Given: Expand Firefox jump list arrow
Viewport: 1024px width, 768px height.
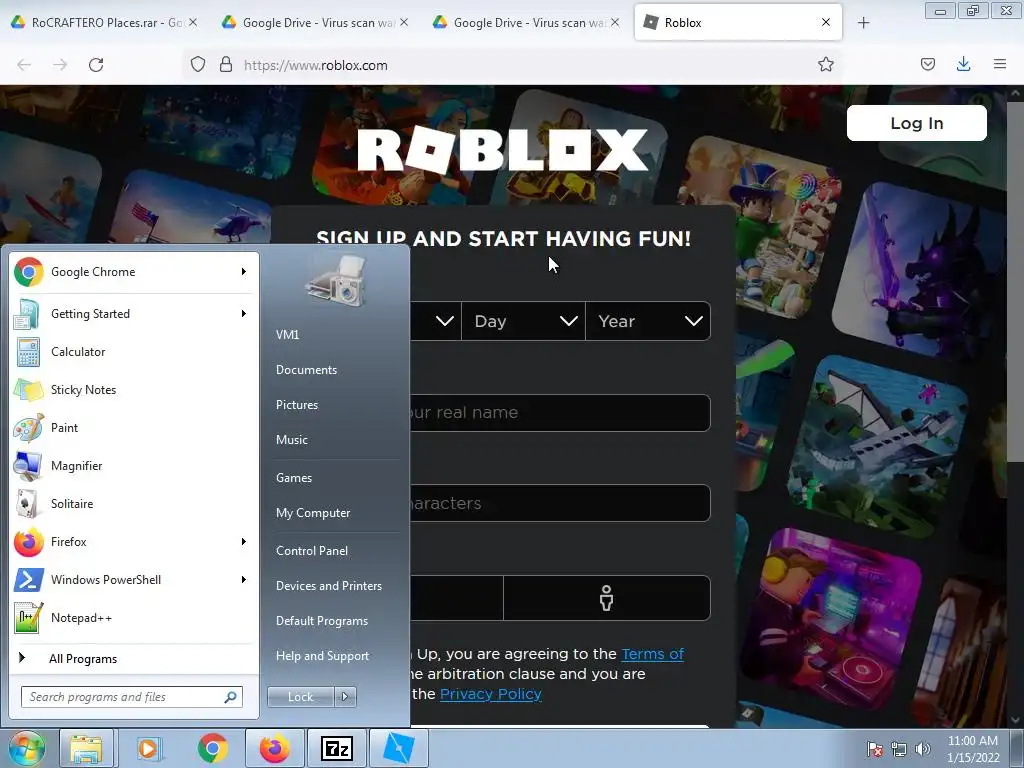Looking at the screenshot, I should pyautogui.click(x=244, y=541).
